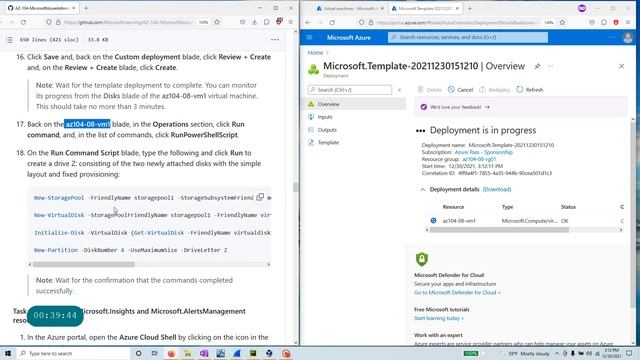The height and width of the screenshot is (360, 640).
Task: Download the deployment details
Action: pyautogui.click(x=497, y=189)
